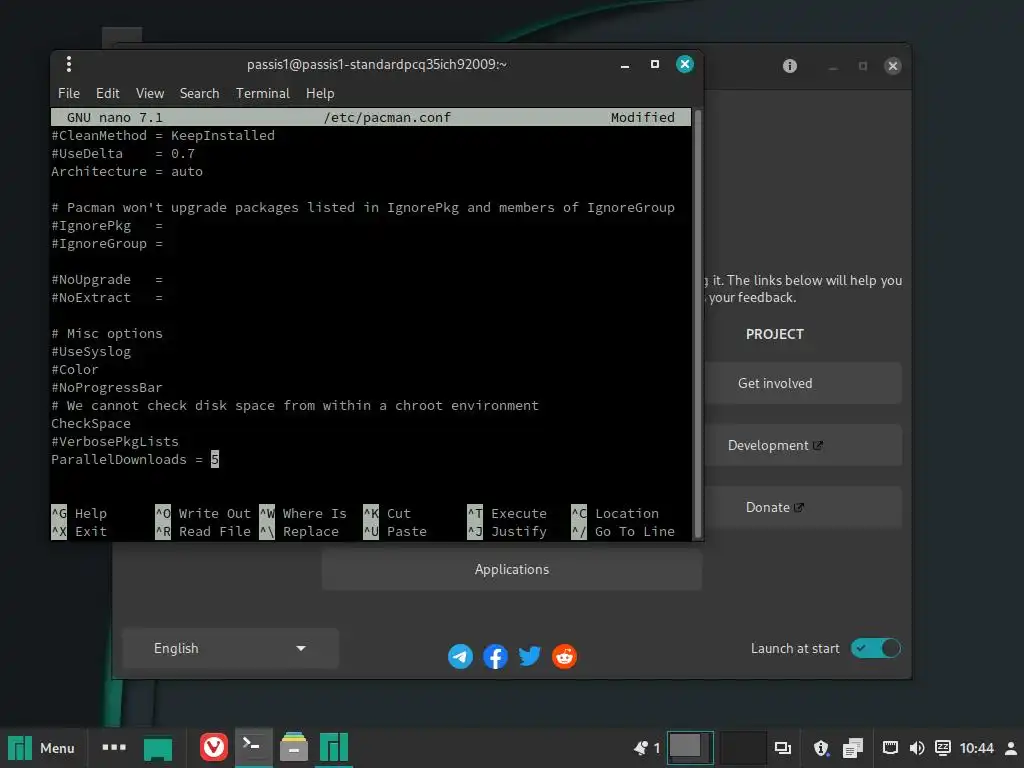Click the PROJECT heading in Manjaro Hello

coord(775,334)
